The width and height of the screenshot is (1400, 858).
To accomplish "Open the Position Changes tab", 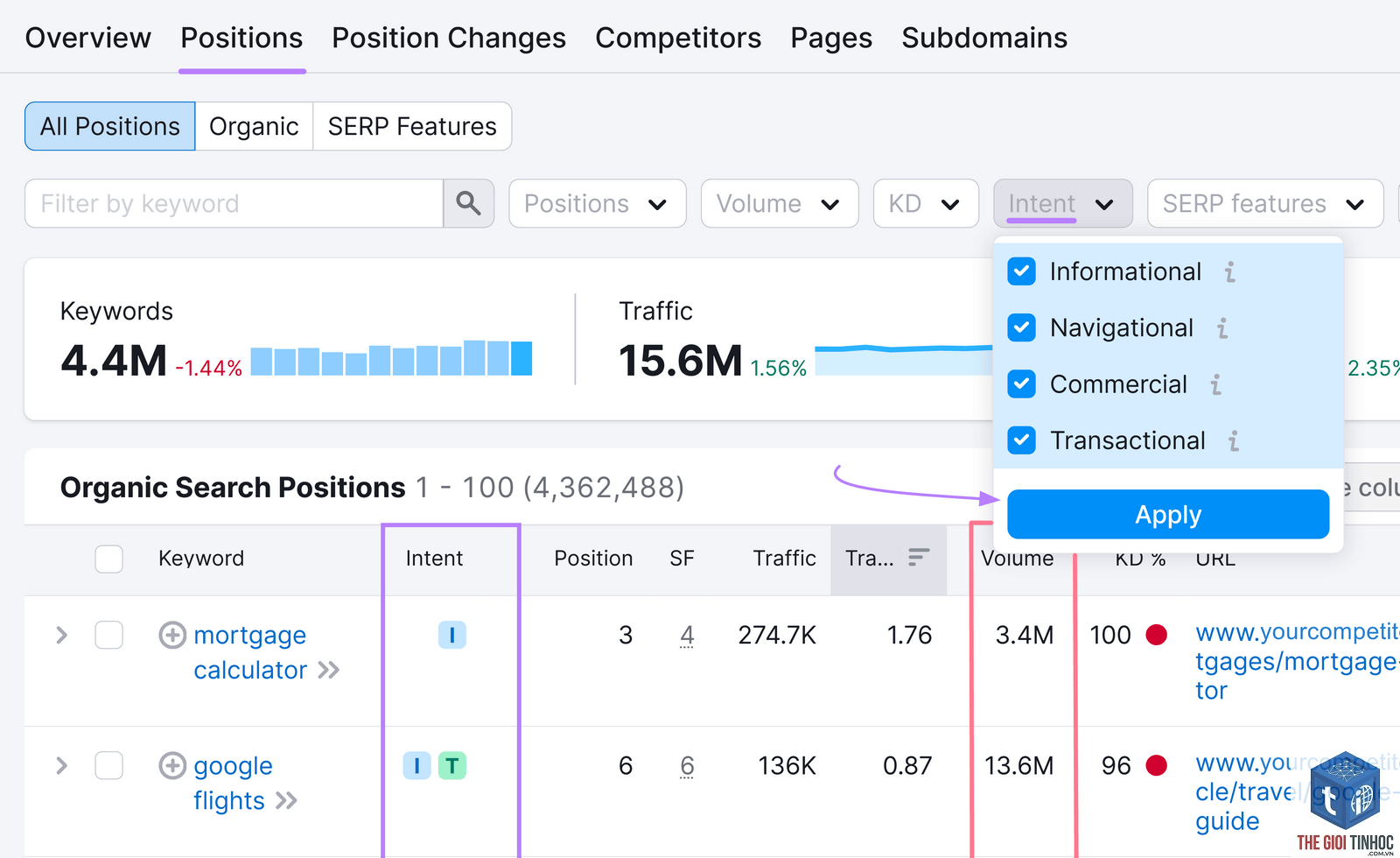I will 449,38.
